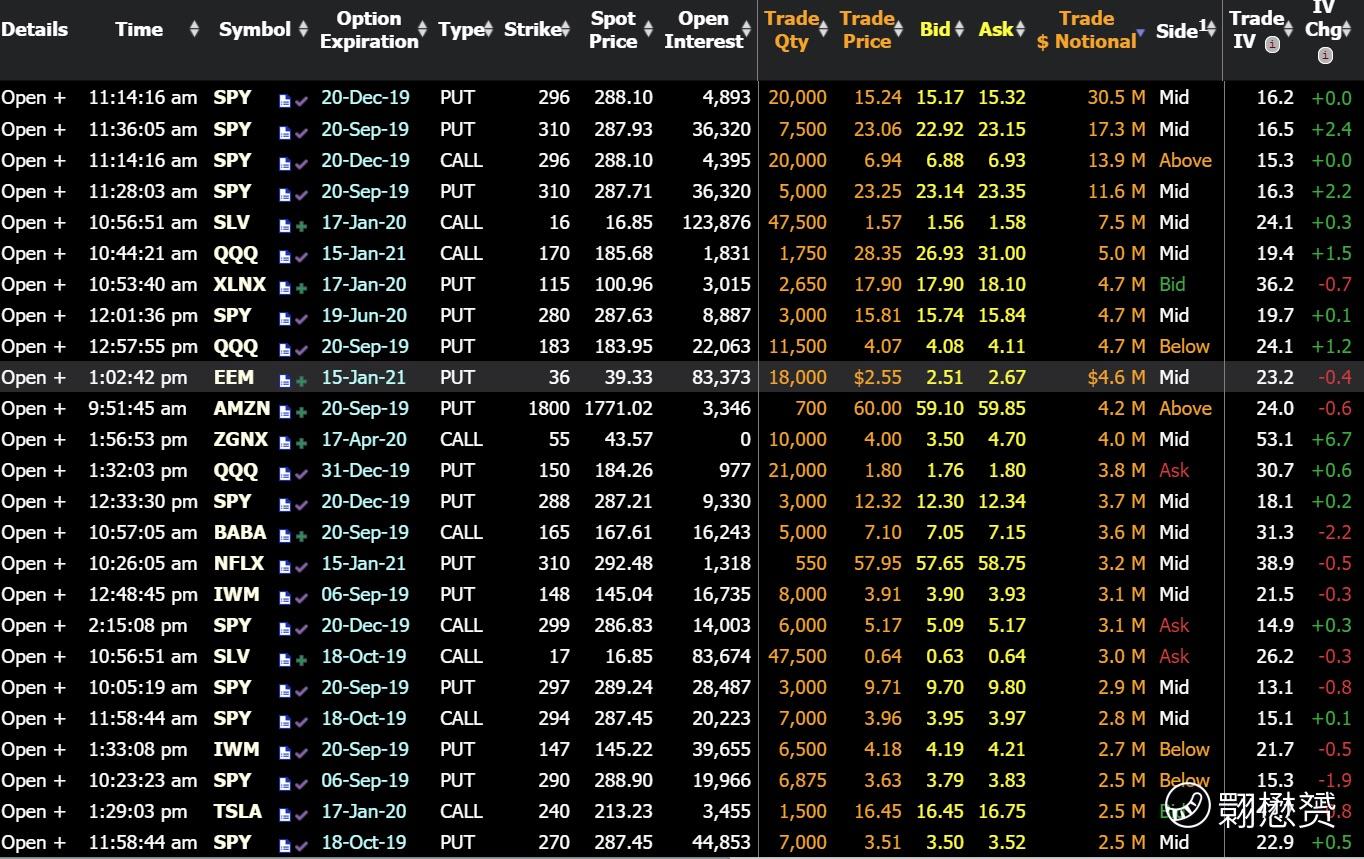The image size is (1364, 859).
Task: Click the sort arrows next to Time
Action: 194,29
